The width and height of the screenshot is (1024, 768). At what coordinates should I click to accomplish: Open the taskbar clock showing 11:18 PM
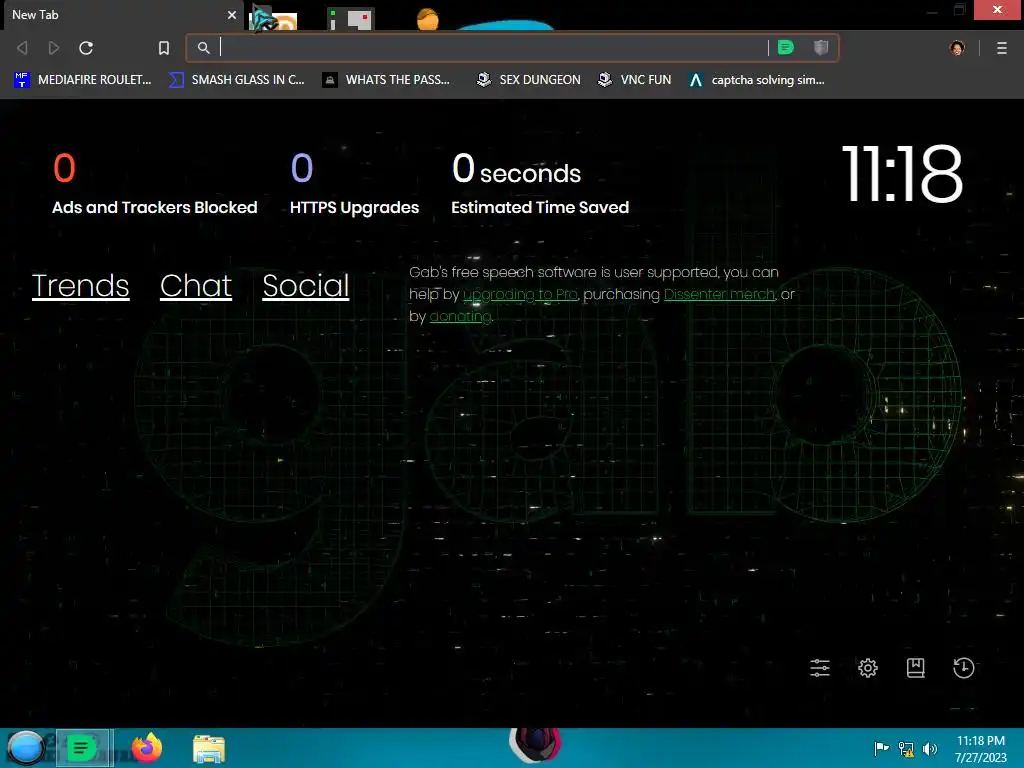[x=981, y=749]
